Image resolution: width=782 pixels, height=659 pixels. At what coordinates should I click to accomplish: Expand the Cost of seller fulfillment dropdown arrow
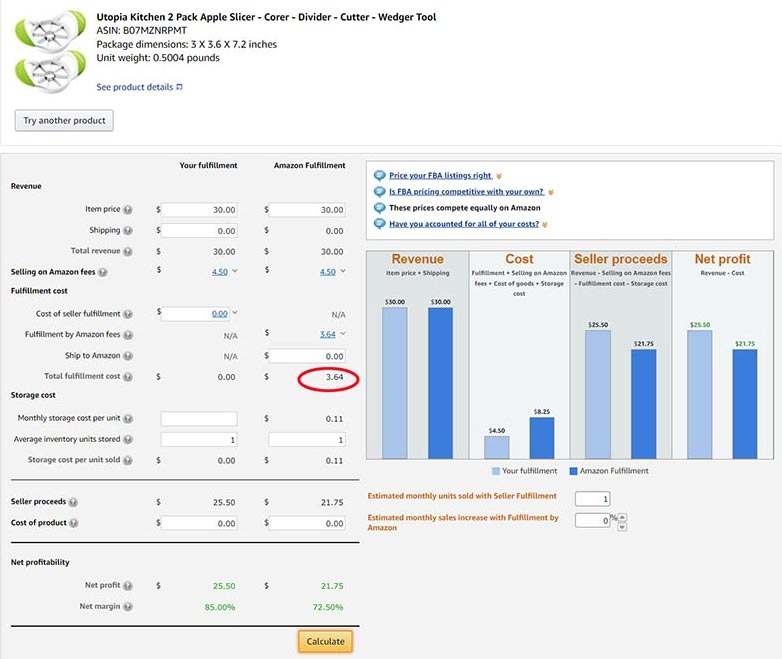click(x=235, y=313)
